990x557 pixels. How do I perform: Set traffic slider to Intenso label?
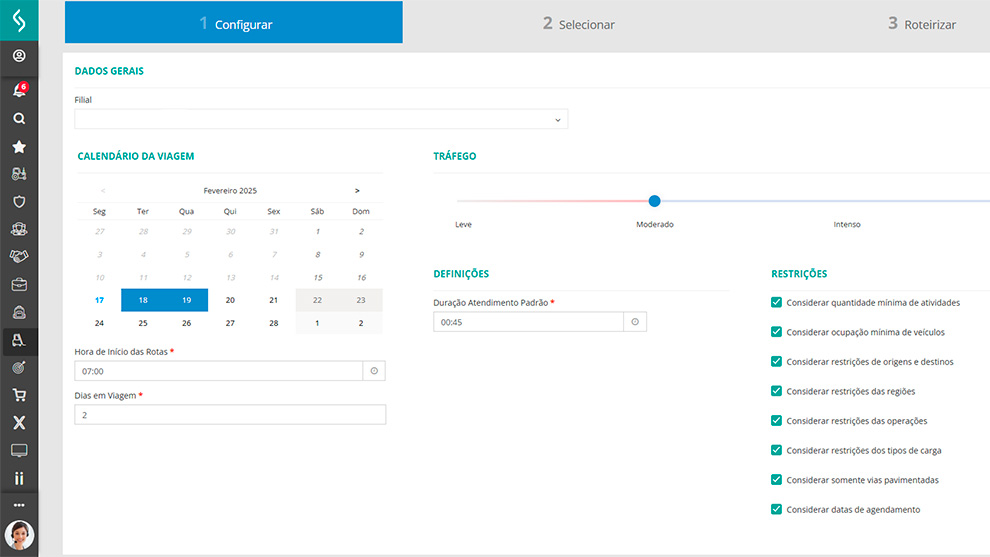(x=847, y=224)
